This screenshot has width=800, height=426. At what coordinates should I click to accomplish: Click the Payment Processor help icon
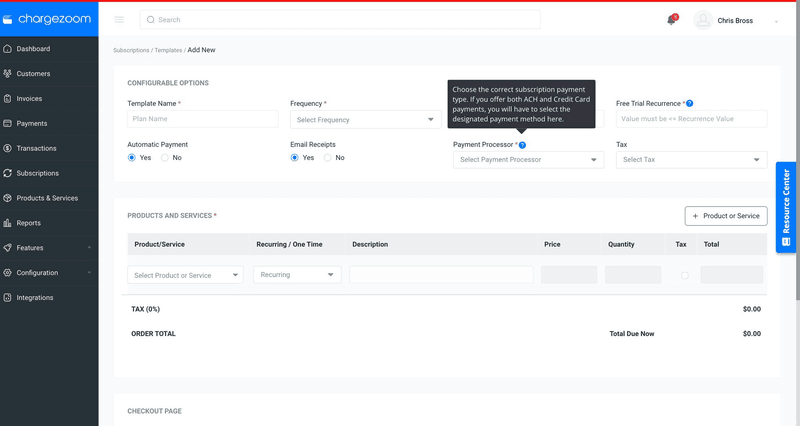click(522, 145)
